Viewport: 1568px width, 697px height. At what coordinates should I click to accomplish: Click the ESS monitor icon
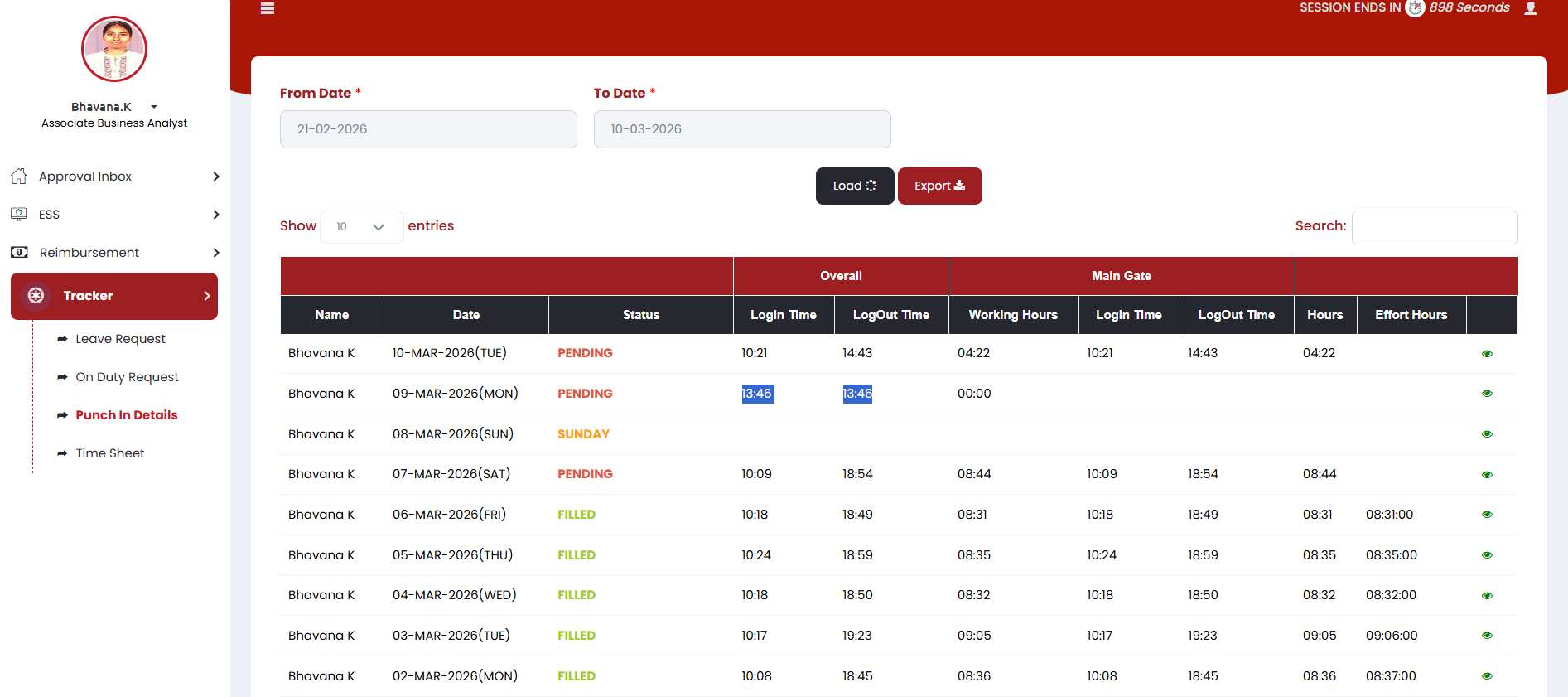(19, 215)
